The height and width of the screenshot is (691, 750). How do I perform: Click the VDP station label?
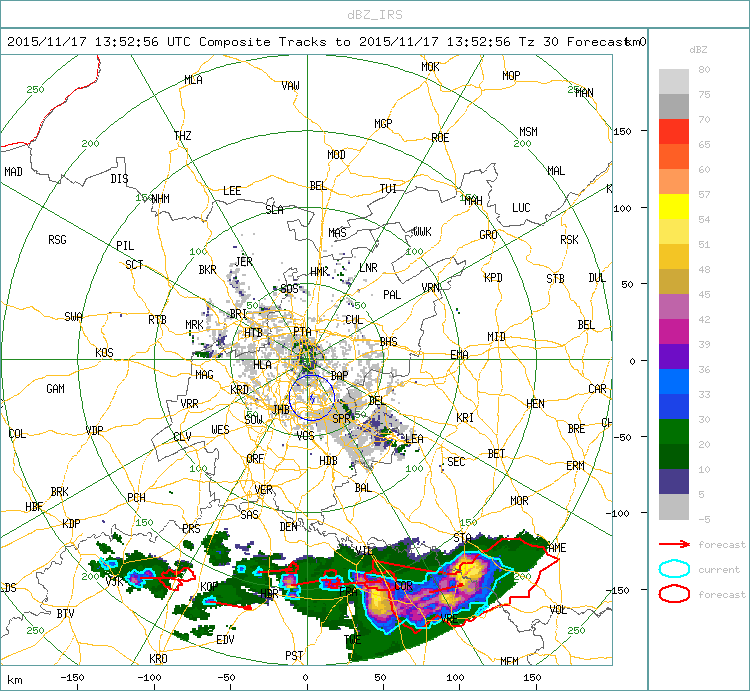coord(94,430)
